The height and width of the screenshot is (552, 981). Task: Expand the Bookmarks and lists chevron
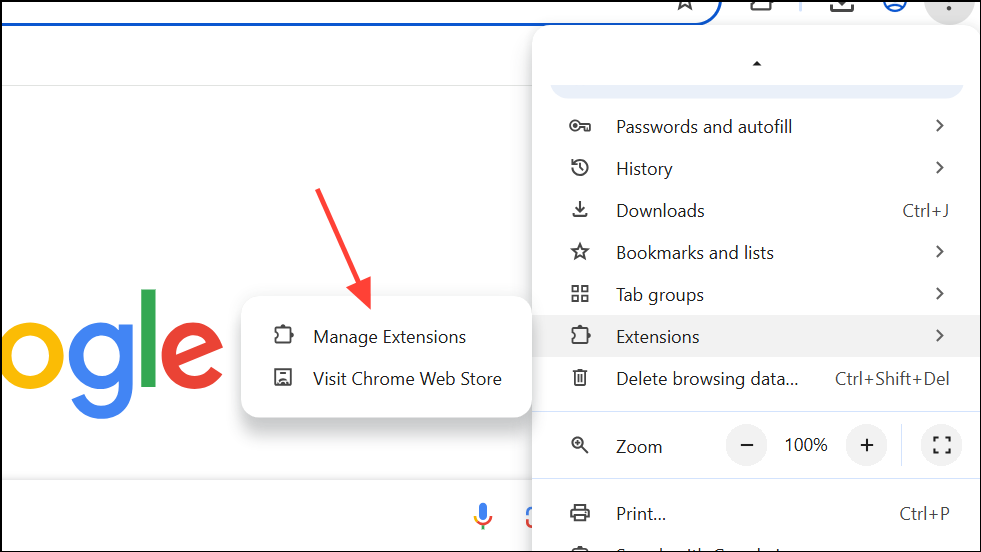point(939,252)
